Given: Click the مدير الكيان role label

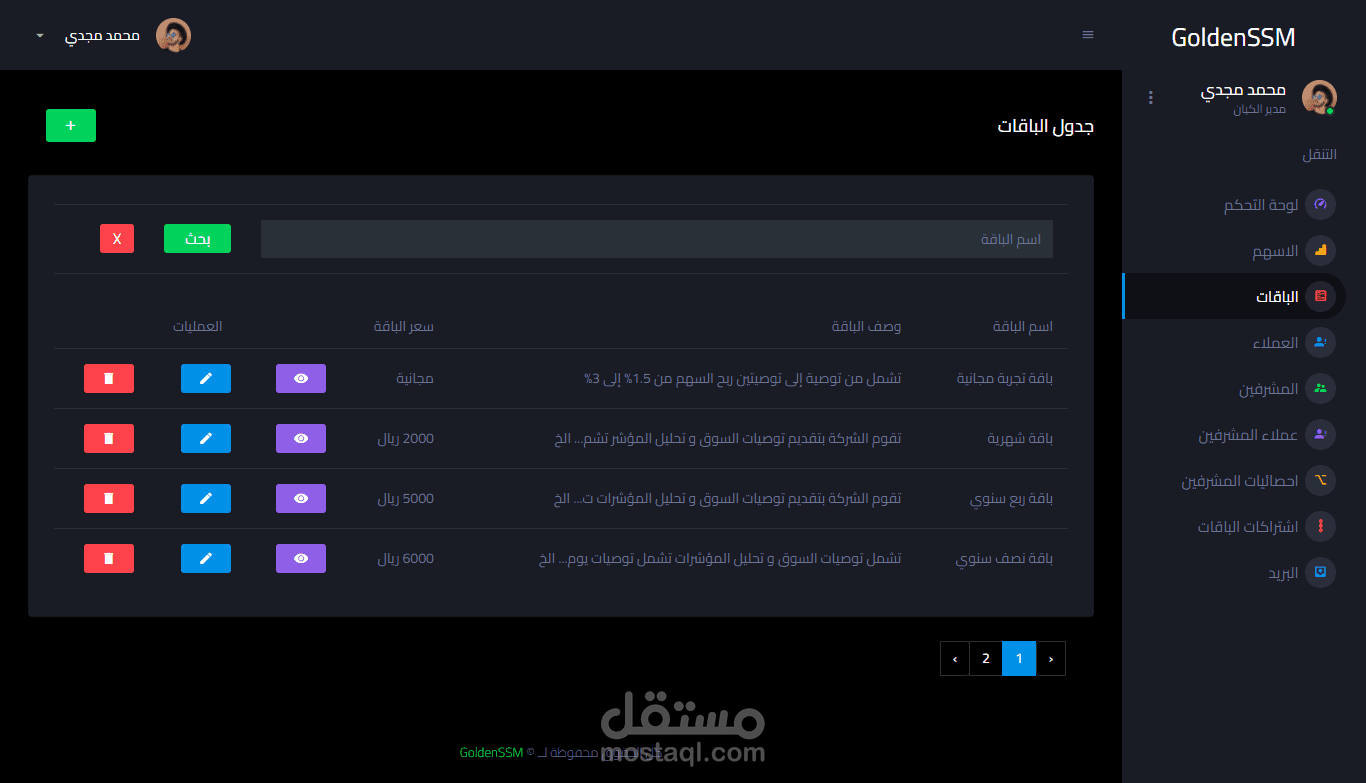Looking at the screenshot, I should (1259, 108).
